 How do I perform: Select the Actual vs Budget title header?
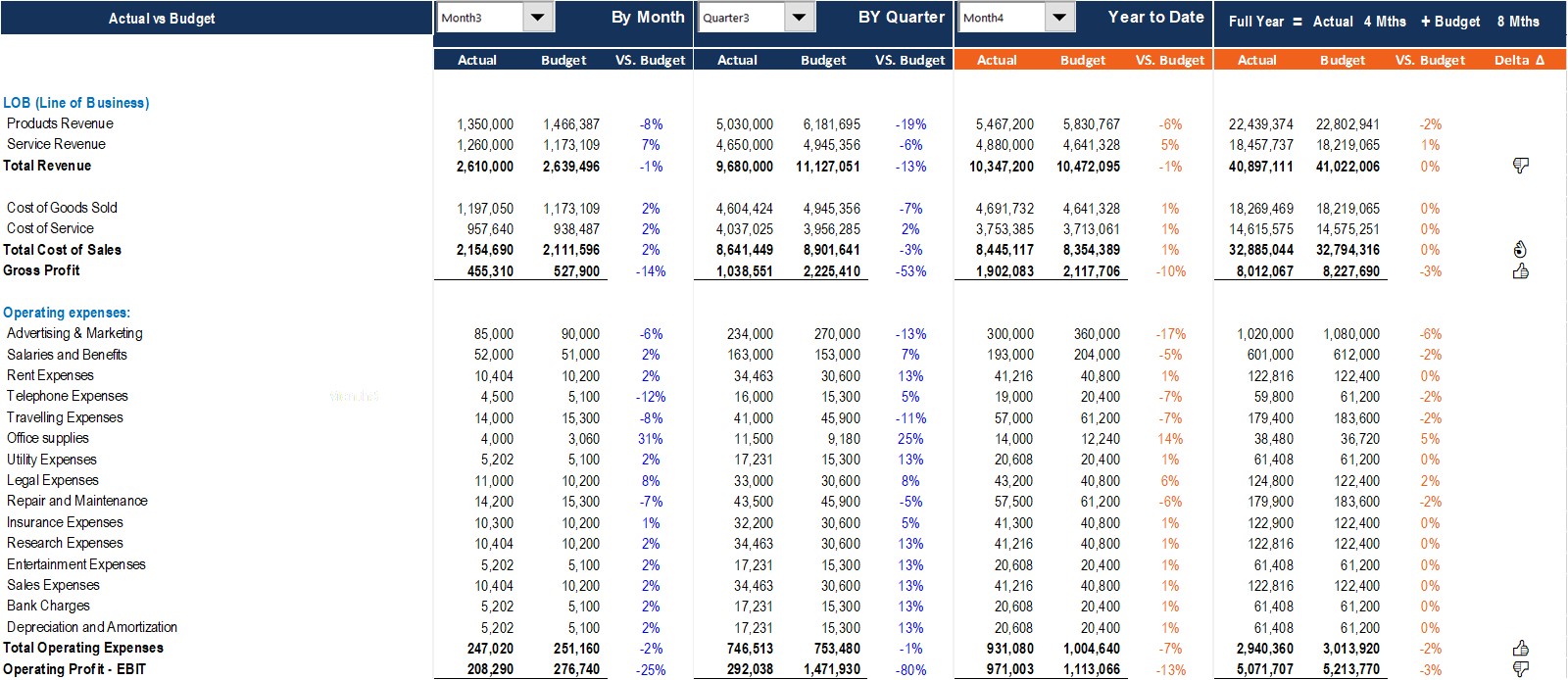point(162,19)
